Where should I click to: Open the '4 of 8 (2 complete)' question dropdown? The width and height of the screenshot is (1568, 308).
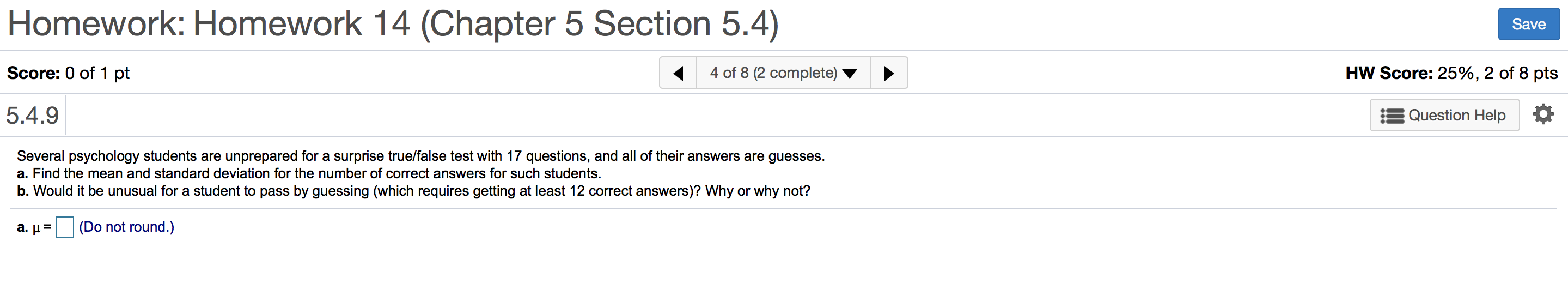coord(783,73)
